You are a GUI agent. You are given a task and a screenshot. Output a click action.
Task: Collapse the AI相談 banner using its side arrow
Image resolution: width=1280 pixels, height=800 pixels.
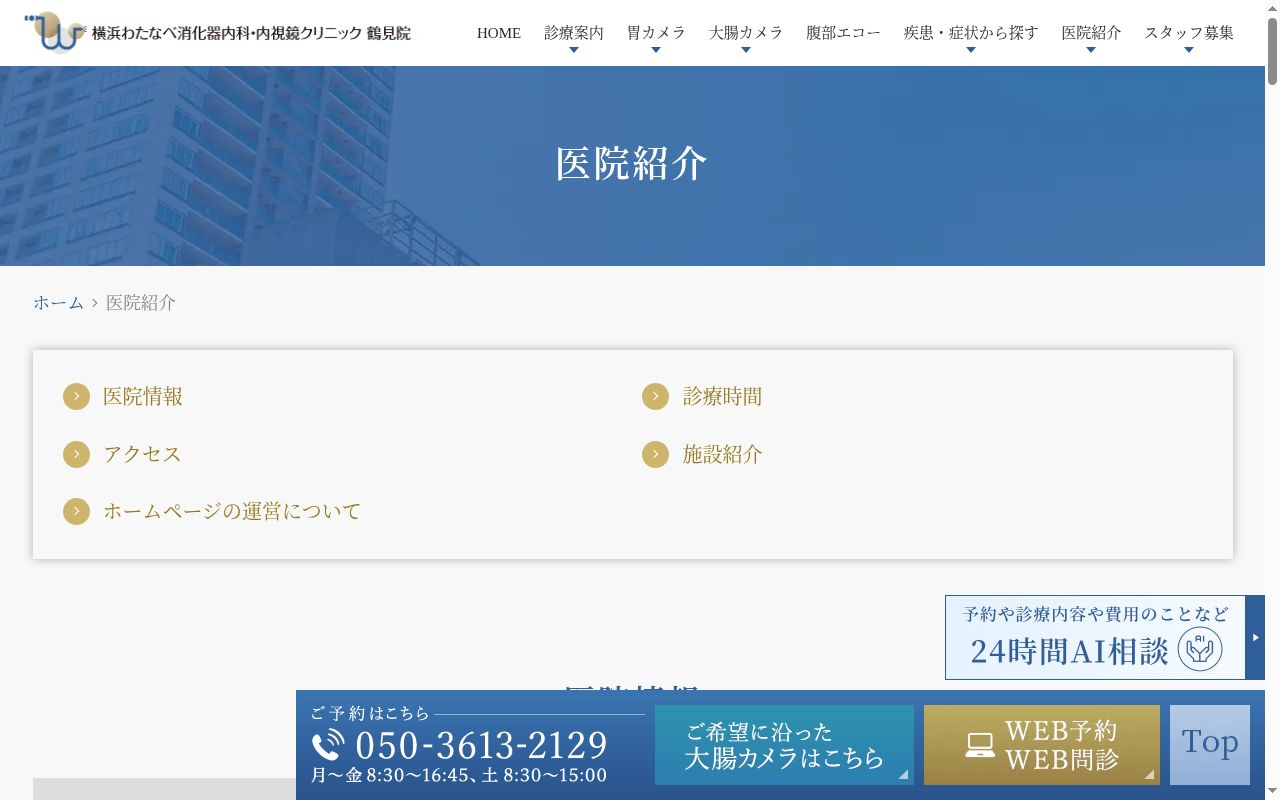pyautogui.click(x=1255, y=637)
